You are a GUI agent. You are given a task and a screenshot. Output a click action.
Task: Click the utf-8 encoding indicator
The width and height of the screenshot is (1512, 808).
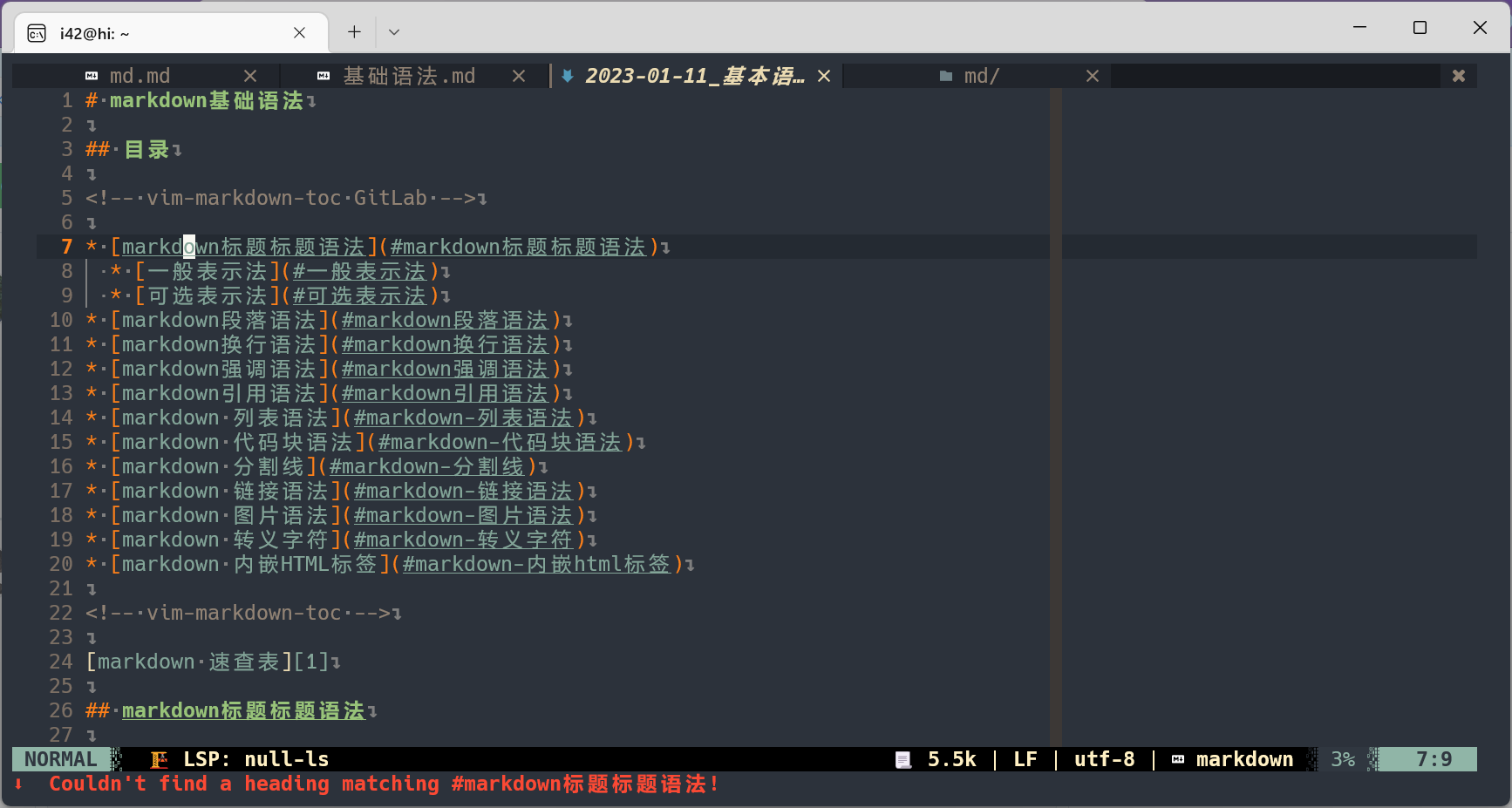tap(1103, 758)
